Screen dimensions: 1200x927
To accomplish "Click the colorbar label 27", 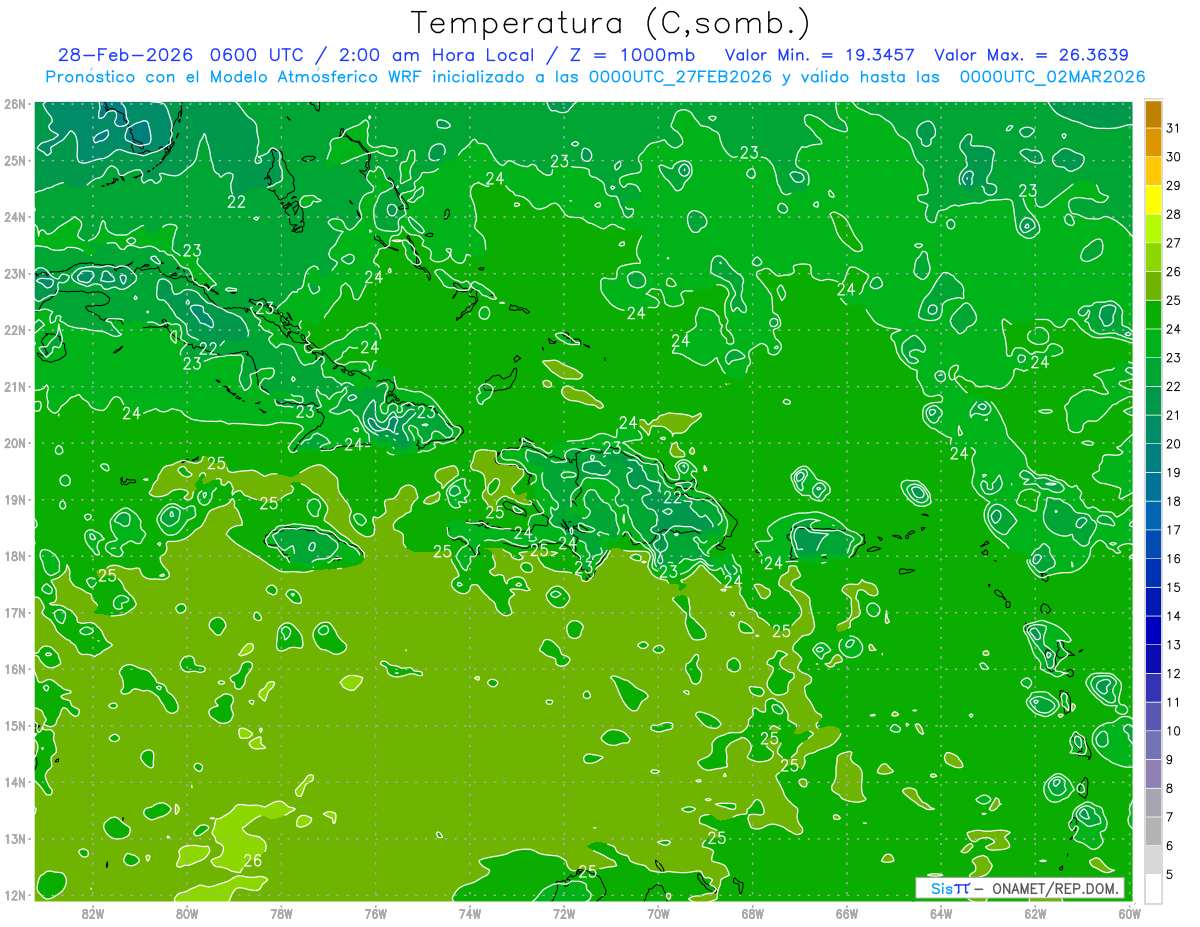I will click(1174, 243).
